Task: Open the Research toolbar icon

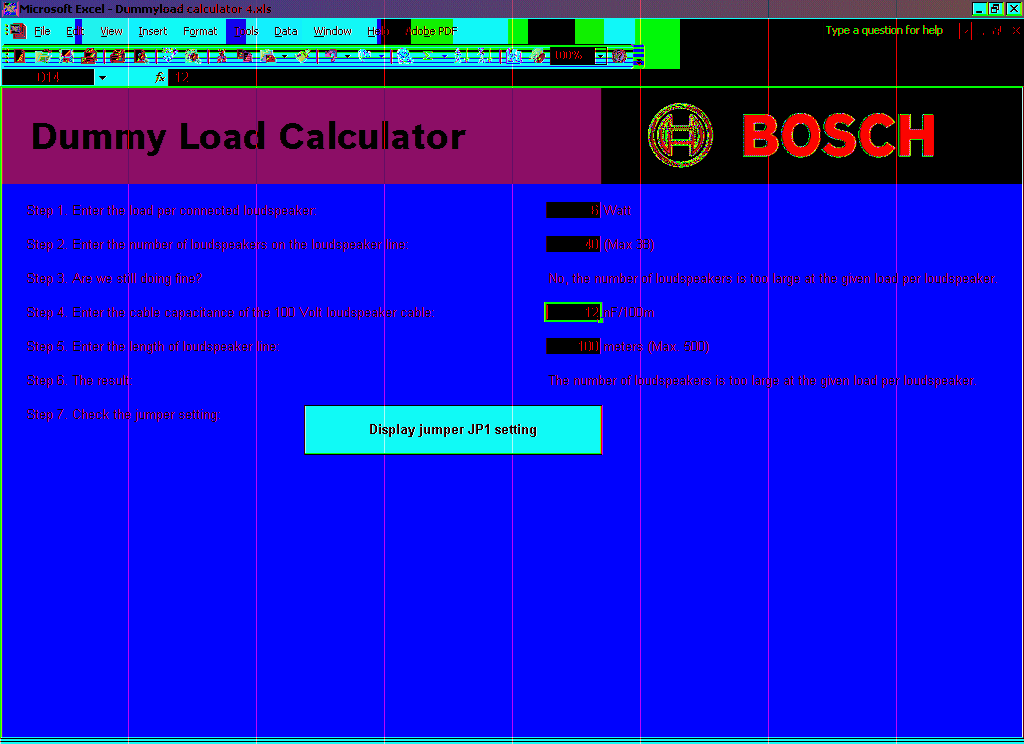Action: [x=193, y=56]
